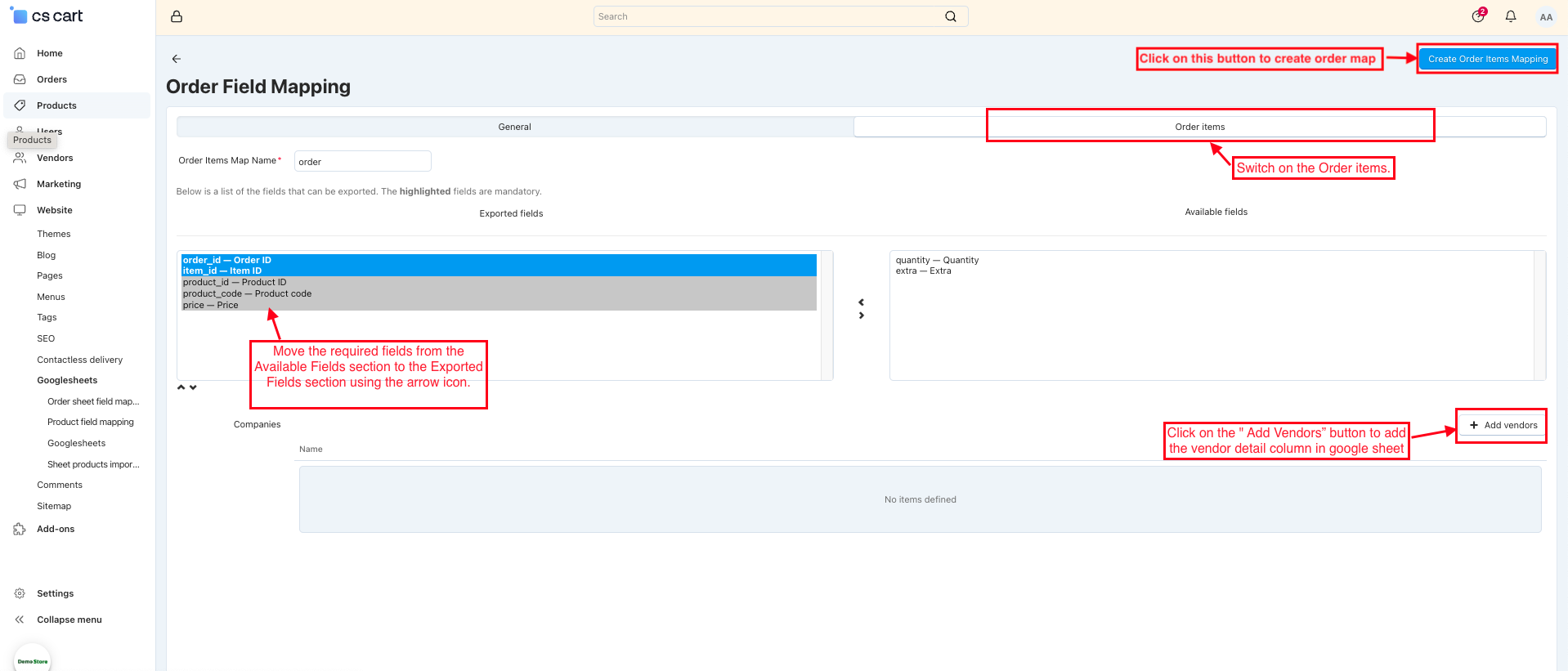Open Tags submenu link
The image size is (1568, 671).
tap(47, 317)
